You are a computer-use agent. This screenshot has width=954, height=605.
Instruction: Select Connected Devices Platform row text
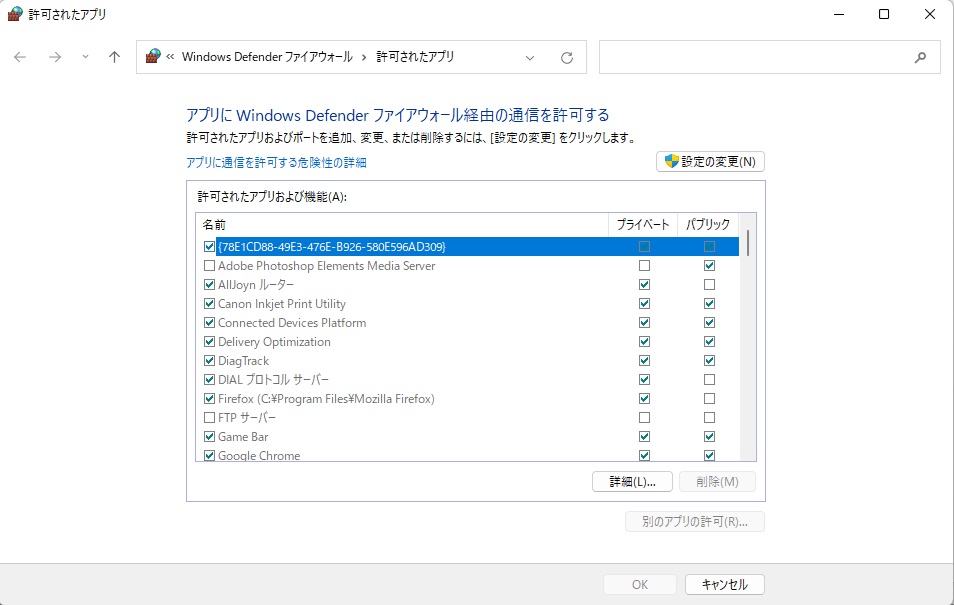pyautogui.click(x=292, y=323)
